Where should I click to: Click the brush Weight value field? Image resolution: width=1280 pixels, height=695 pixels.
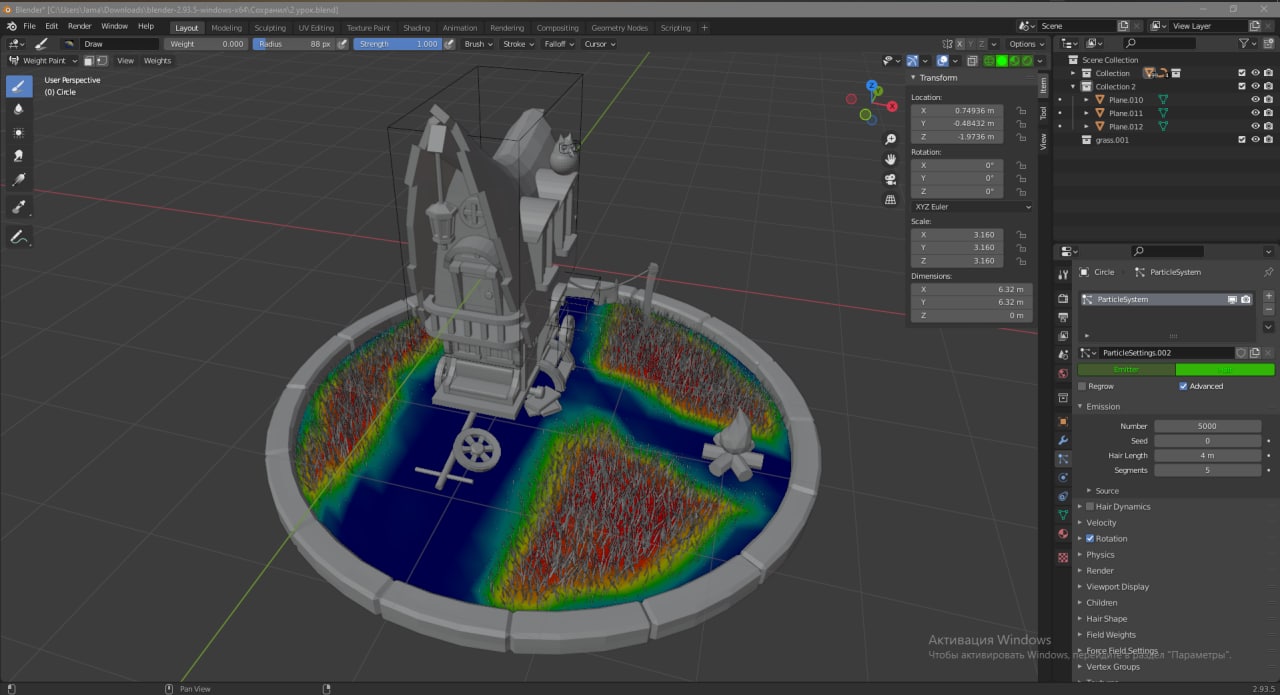206,44
